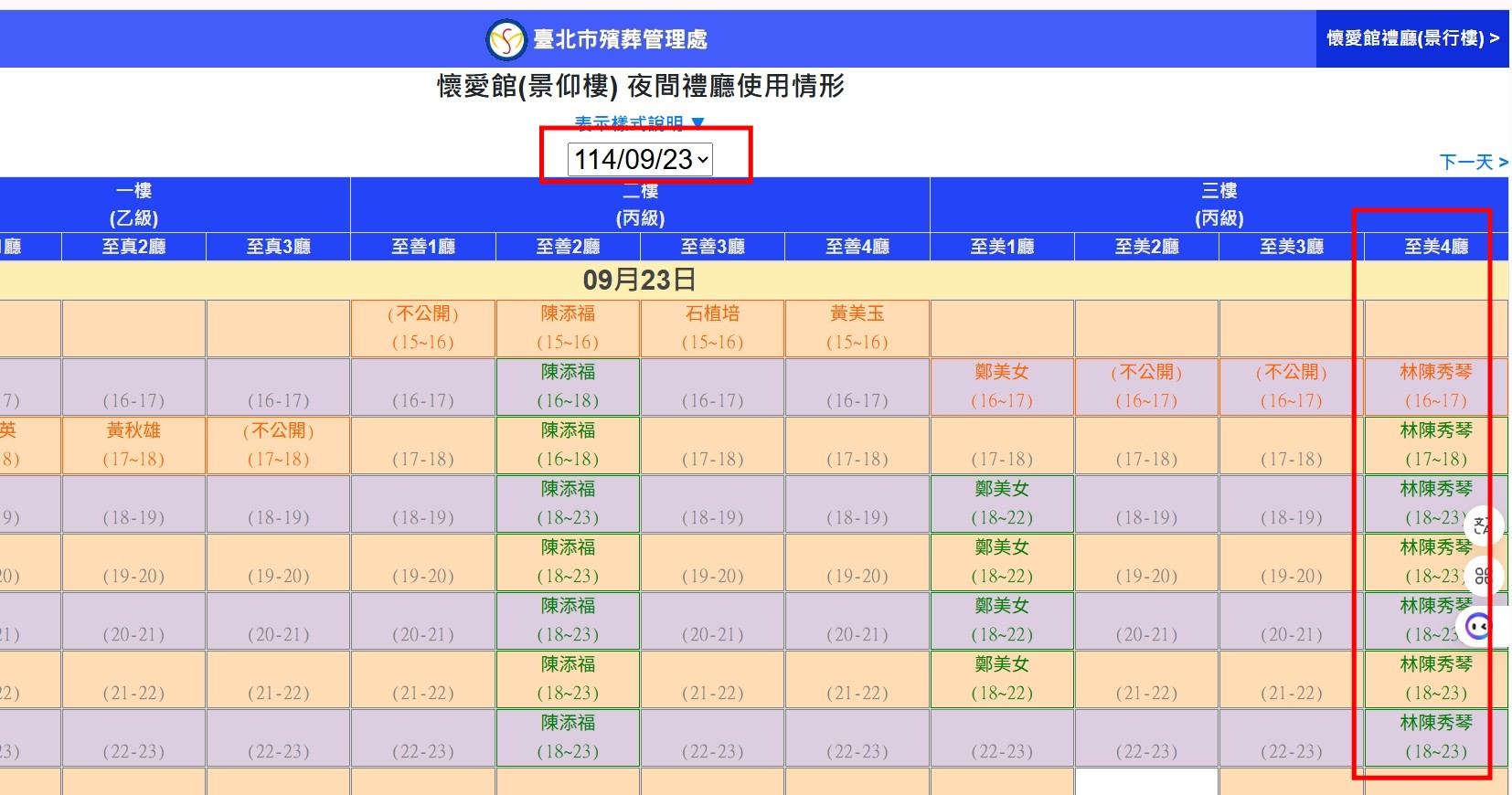1512x795 pixels.
Task: Click 黃秋雄 17~18 booking cell
Action: point(133,445)
